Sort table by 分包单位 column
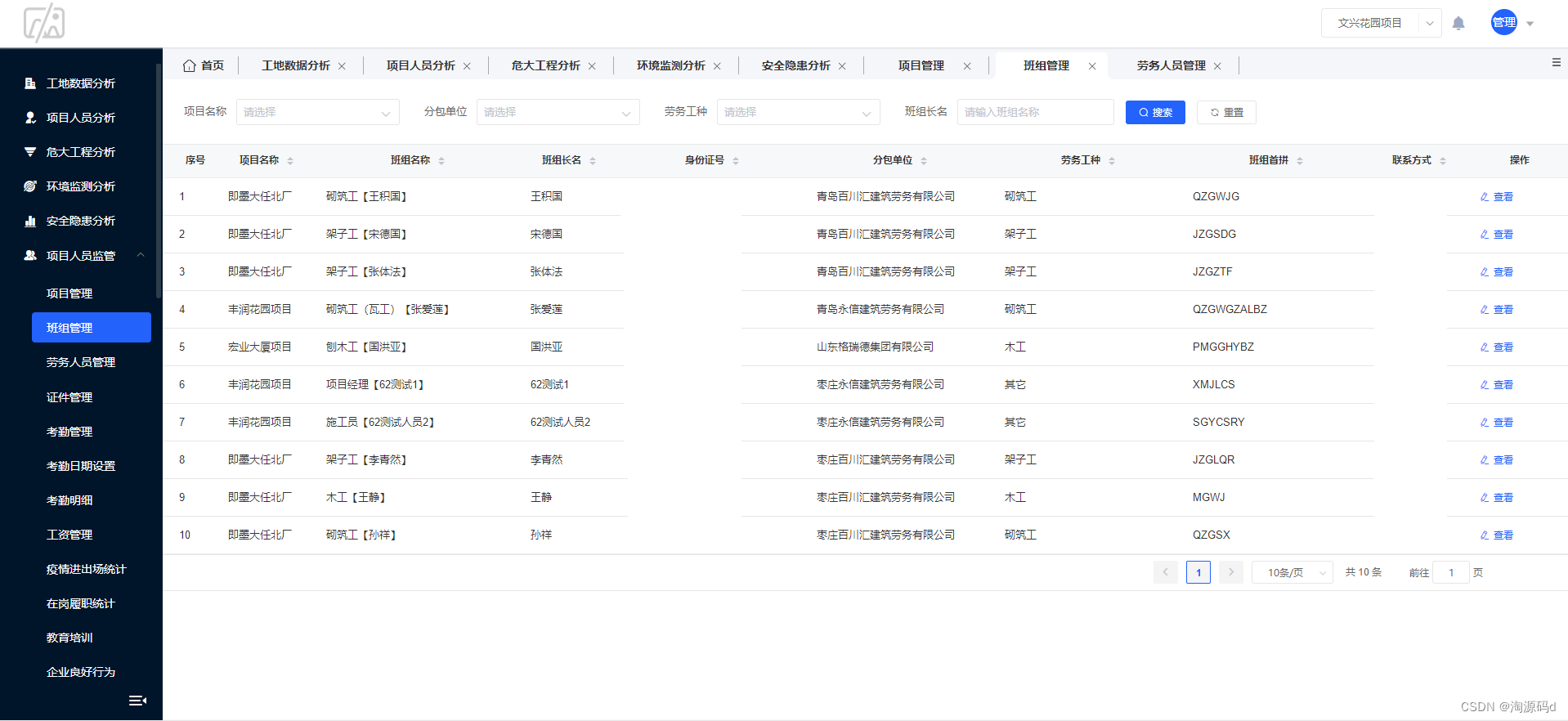This screenshot has width=1568, height=721. tap(924, 161)
